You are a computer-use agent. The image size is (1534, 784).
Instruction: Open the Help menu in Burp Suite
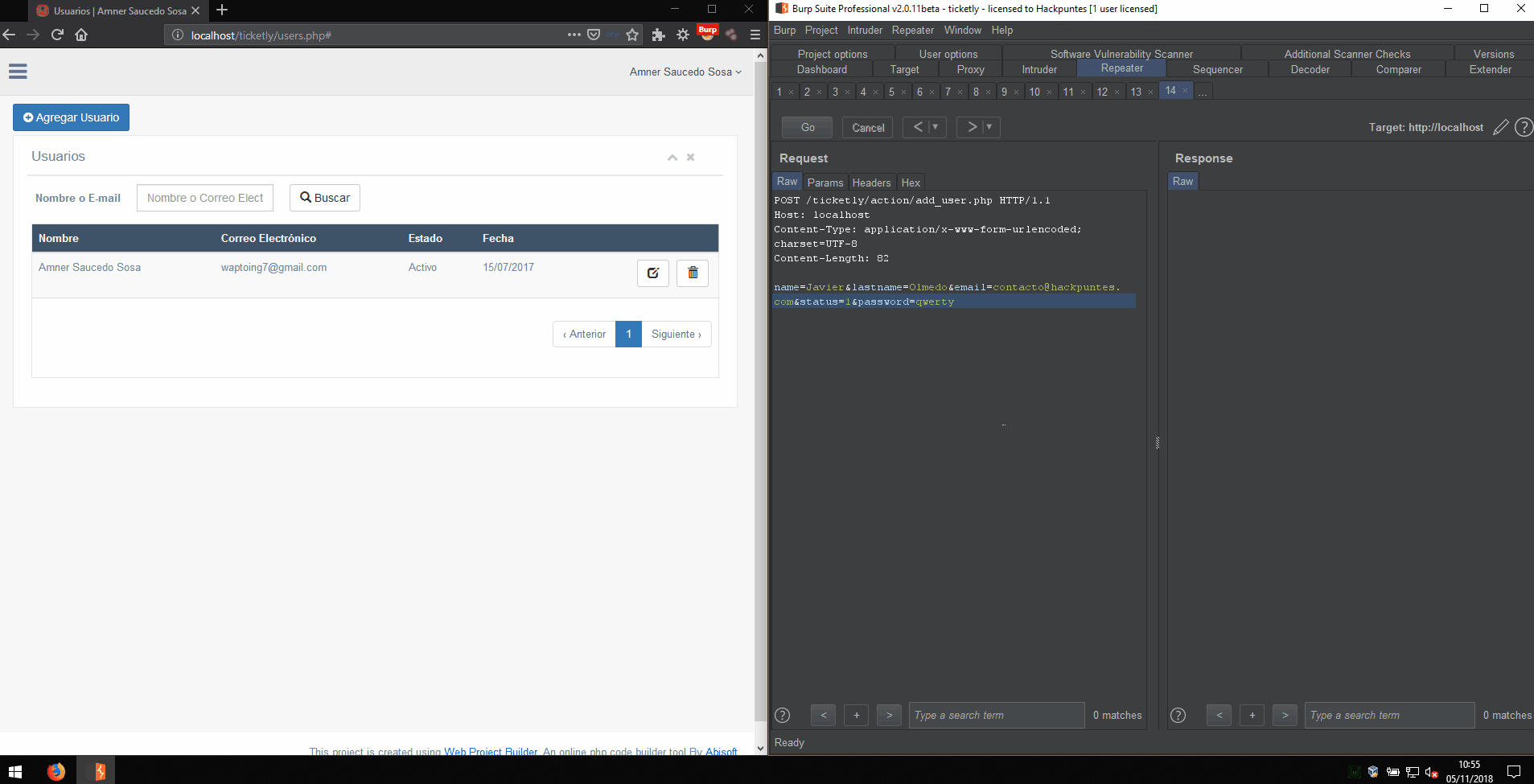(1002, 30)
